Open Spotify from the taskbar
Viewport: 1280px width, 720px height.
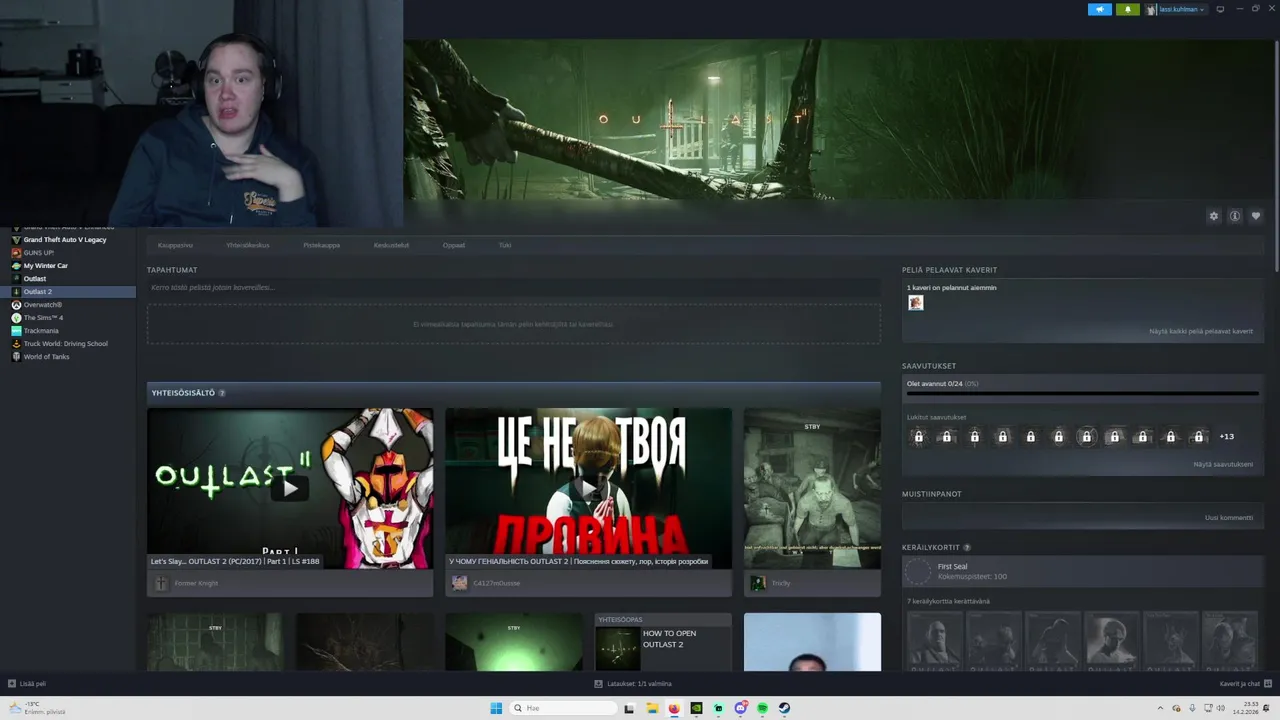click(762, 708)
